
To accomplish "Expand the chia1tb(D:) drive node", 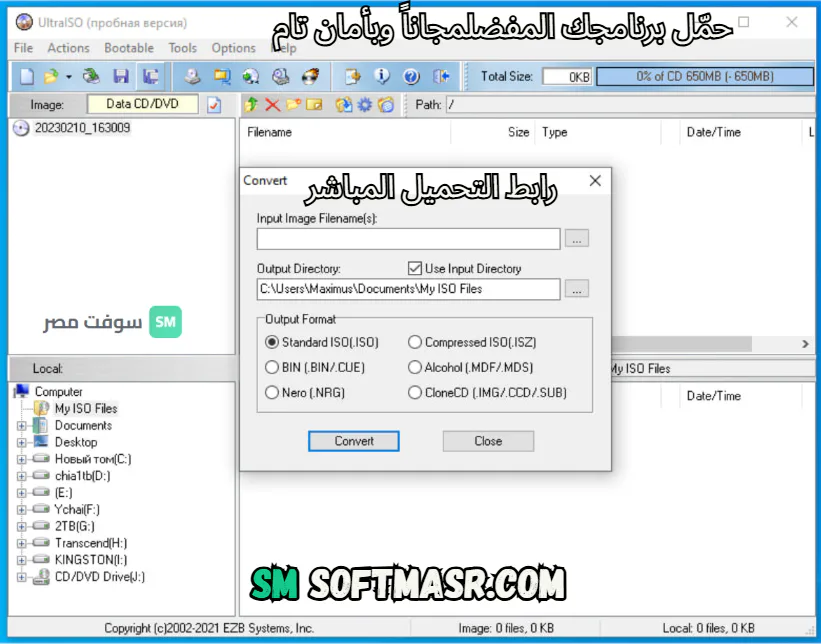I will pyautogui.click(x=21, y=476).
